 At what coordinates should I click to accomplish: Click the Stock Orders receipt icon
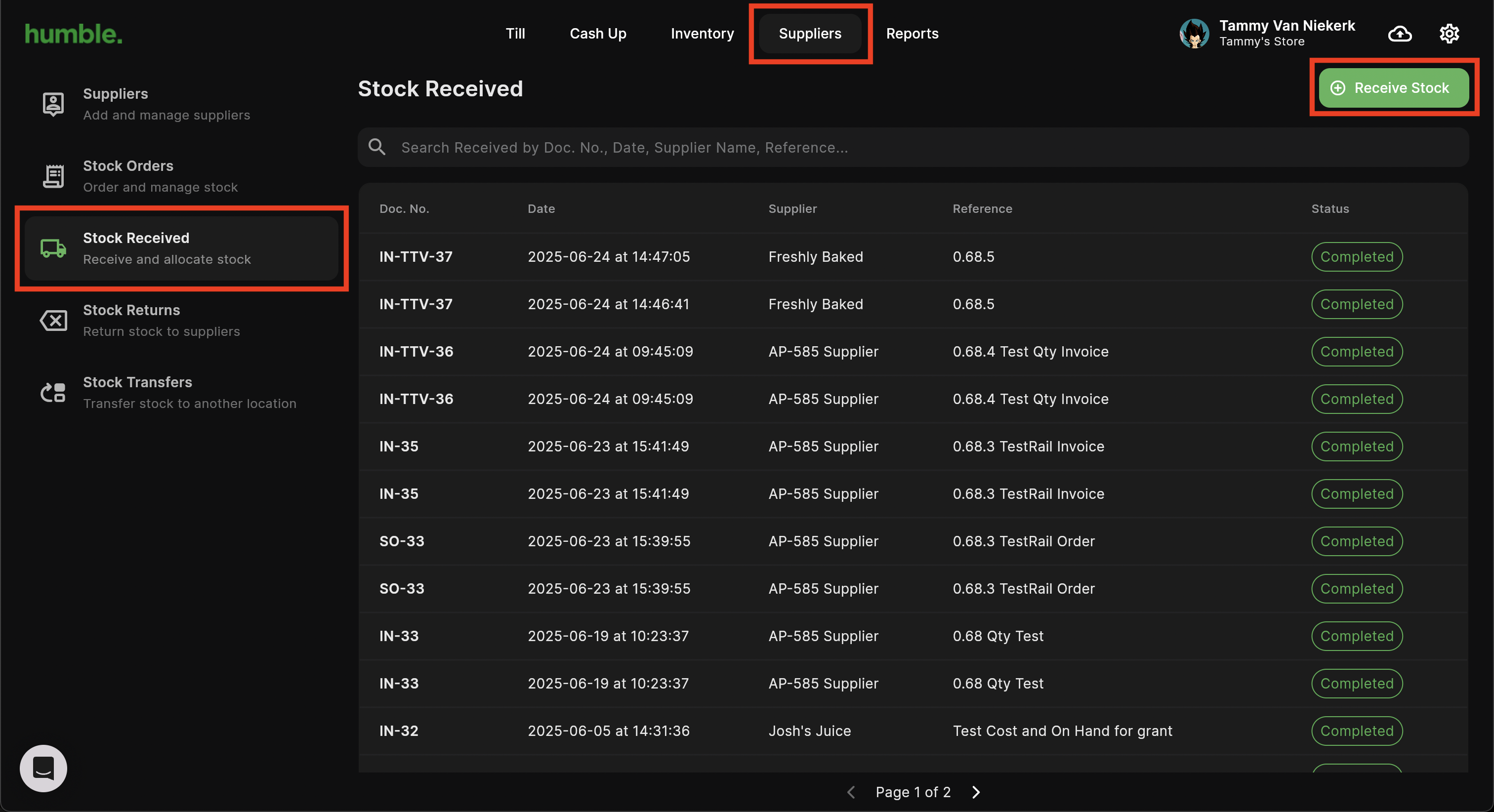click(x=53, y=176)
